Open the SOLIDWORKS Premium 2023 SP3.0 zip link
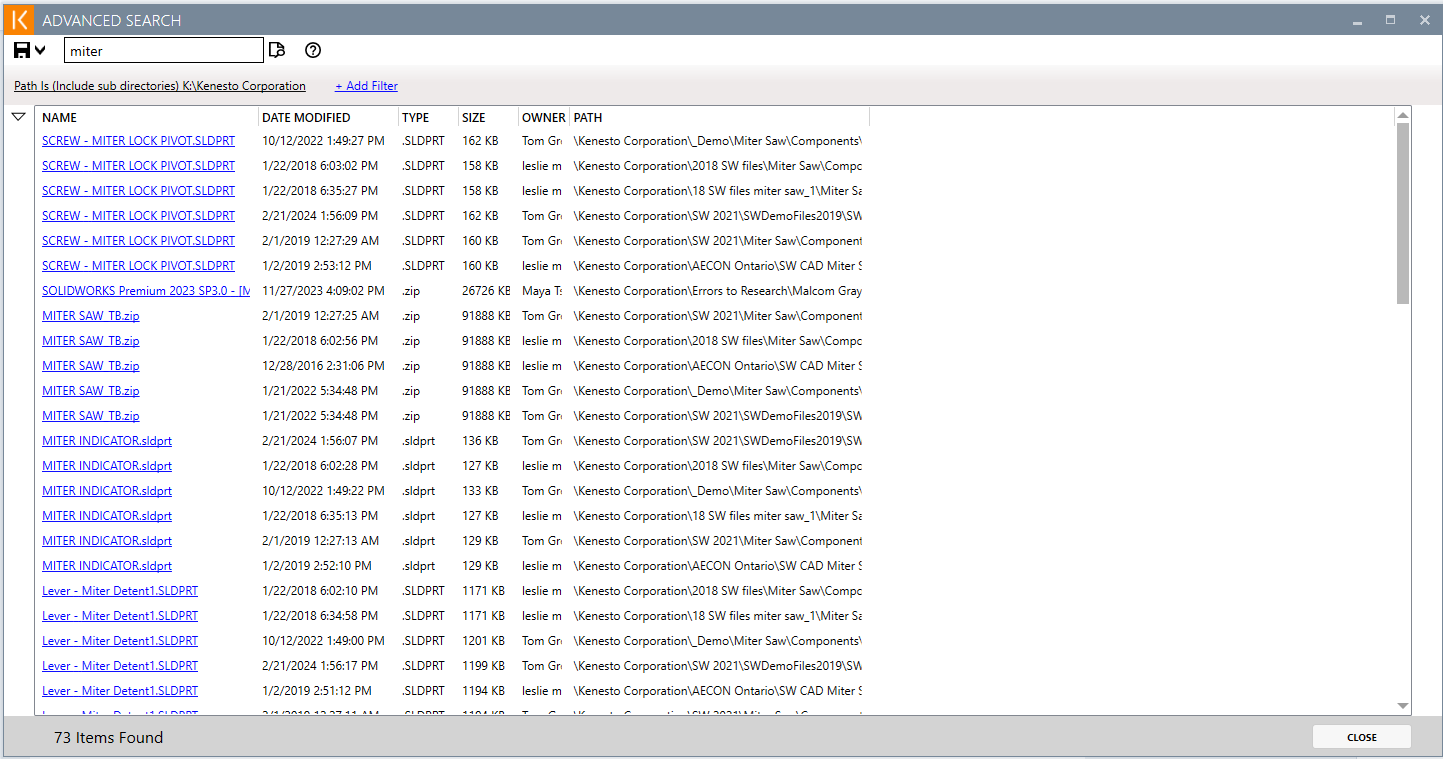This screenshot has height=759, width=1443. click(x=146, y=291)
